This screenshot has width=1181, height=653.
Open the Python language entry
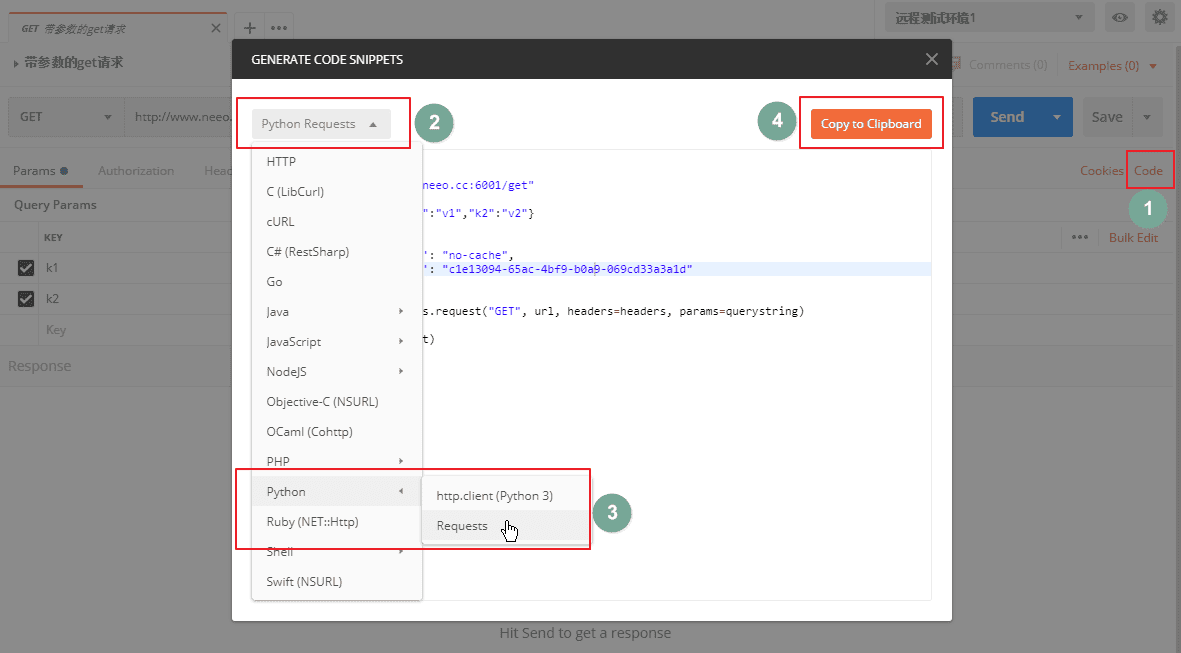pos(337,491)
